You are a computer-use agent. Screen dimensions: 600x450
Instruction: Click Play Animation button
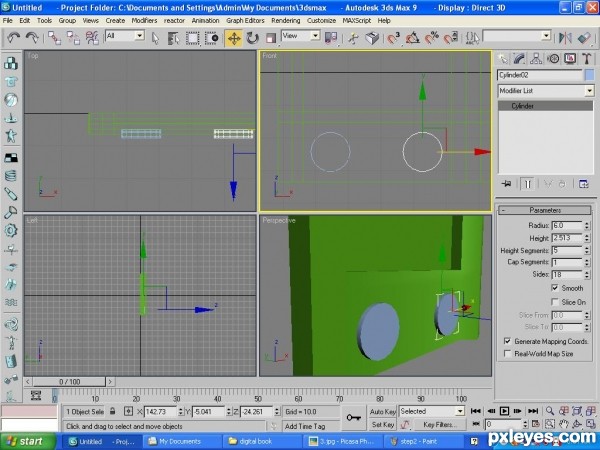pyautogui.click(x=504, y=411)
